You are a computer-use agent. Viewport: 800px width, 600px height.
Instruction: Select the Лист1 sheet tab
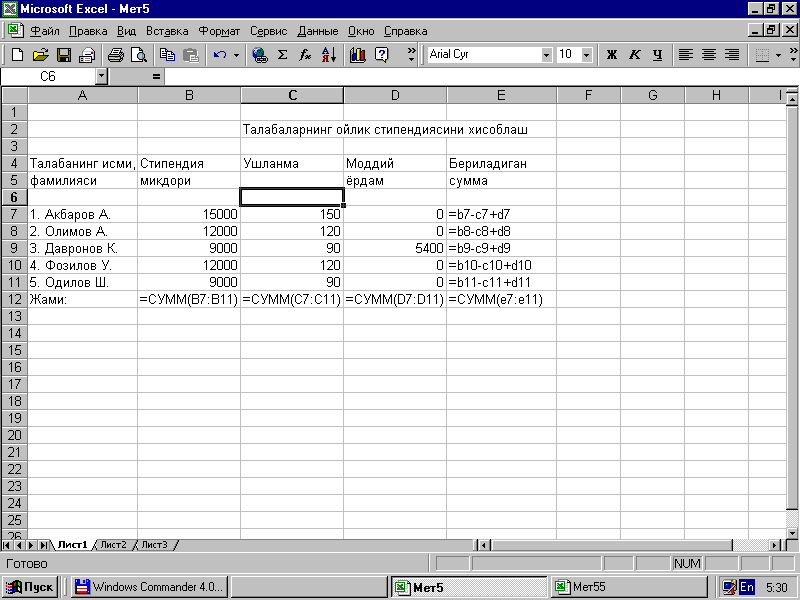point(72,545)
